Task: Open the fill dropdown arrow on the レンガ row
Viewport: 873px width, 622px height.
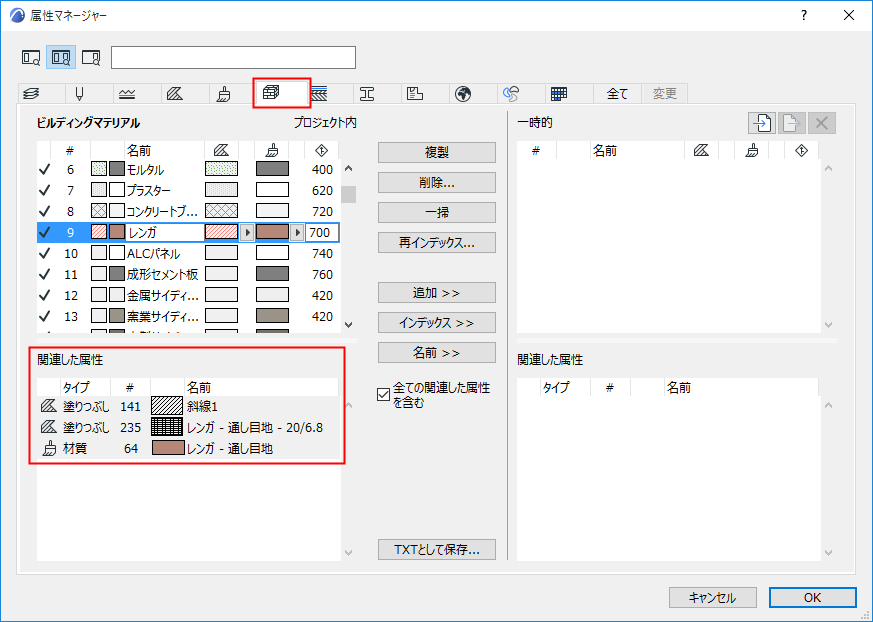Action: coord(247,232)
